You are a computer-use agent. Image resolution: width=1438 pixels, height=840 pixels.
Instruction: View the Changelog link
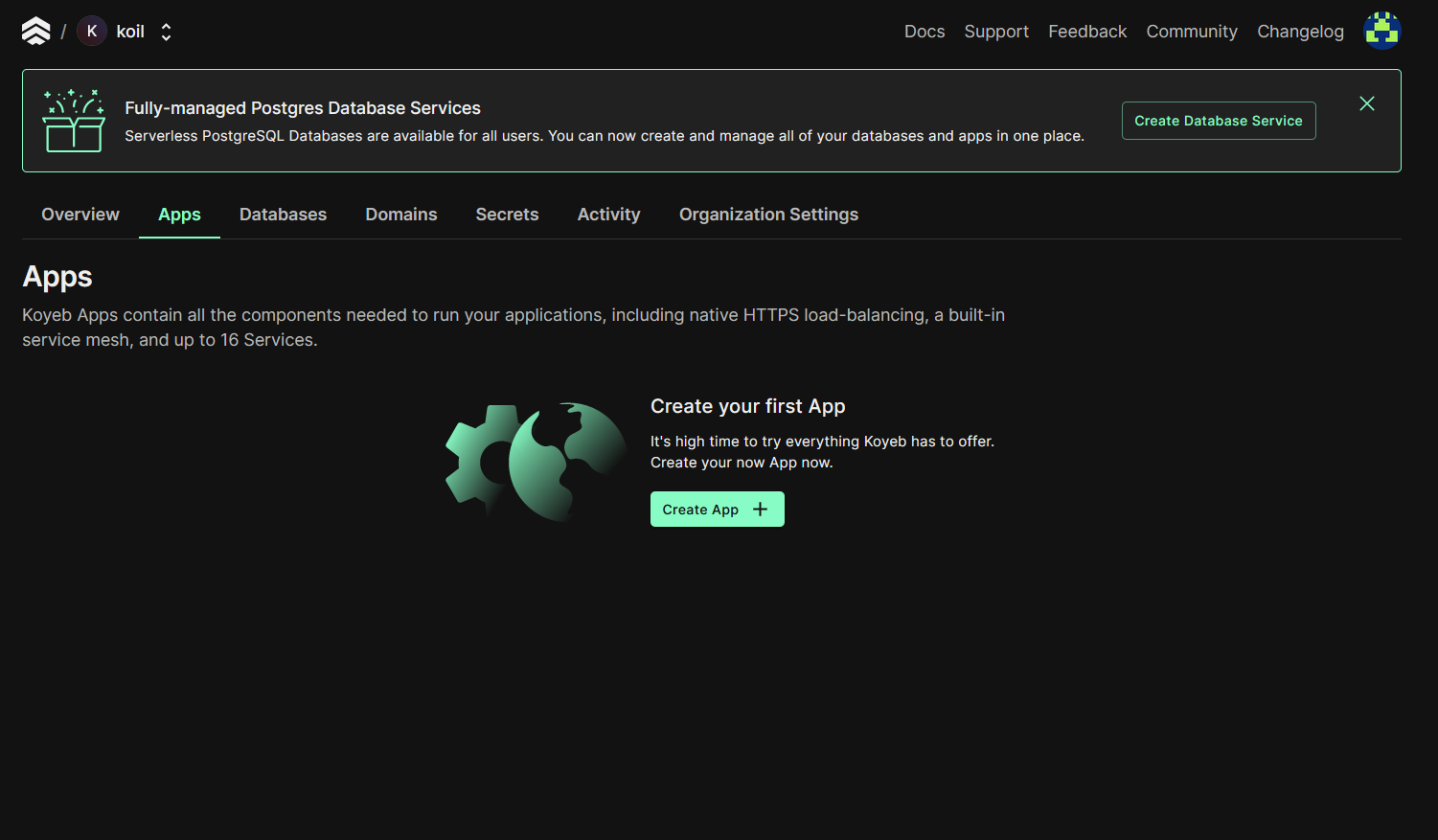(x=1300, y=32)
